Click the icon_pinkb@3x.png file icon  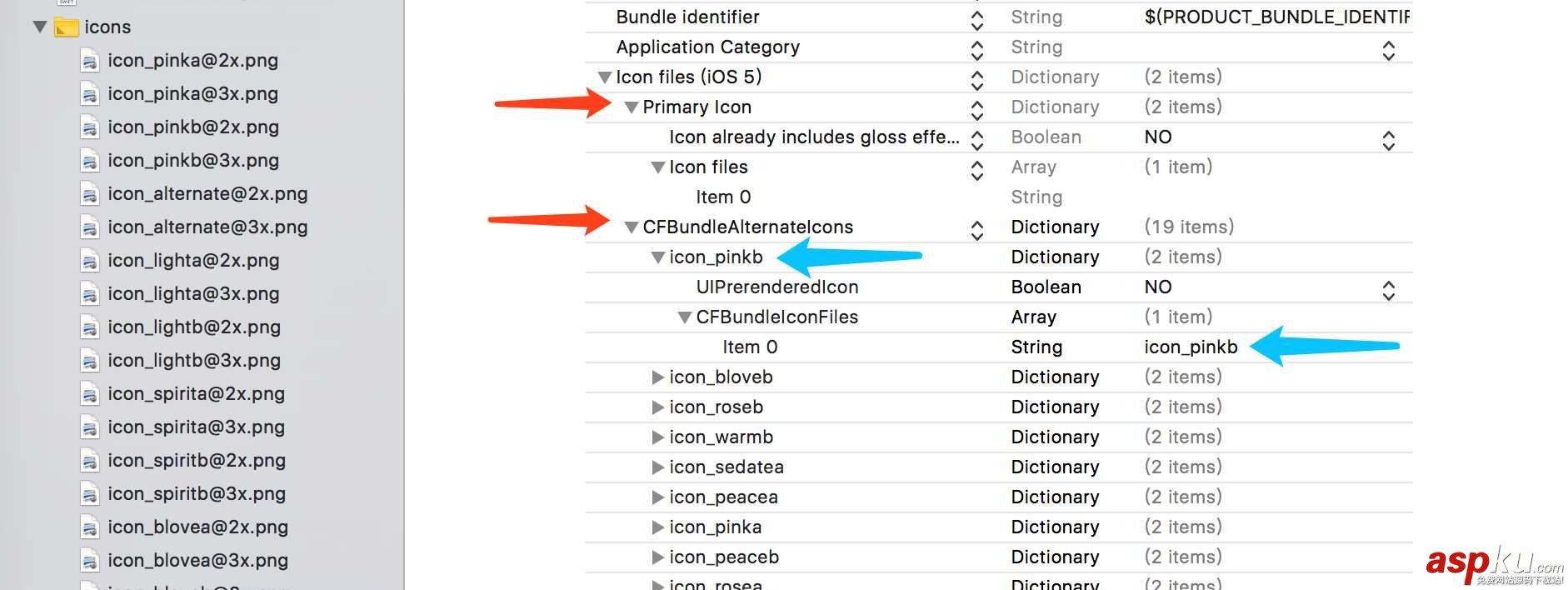[90, 161]
